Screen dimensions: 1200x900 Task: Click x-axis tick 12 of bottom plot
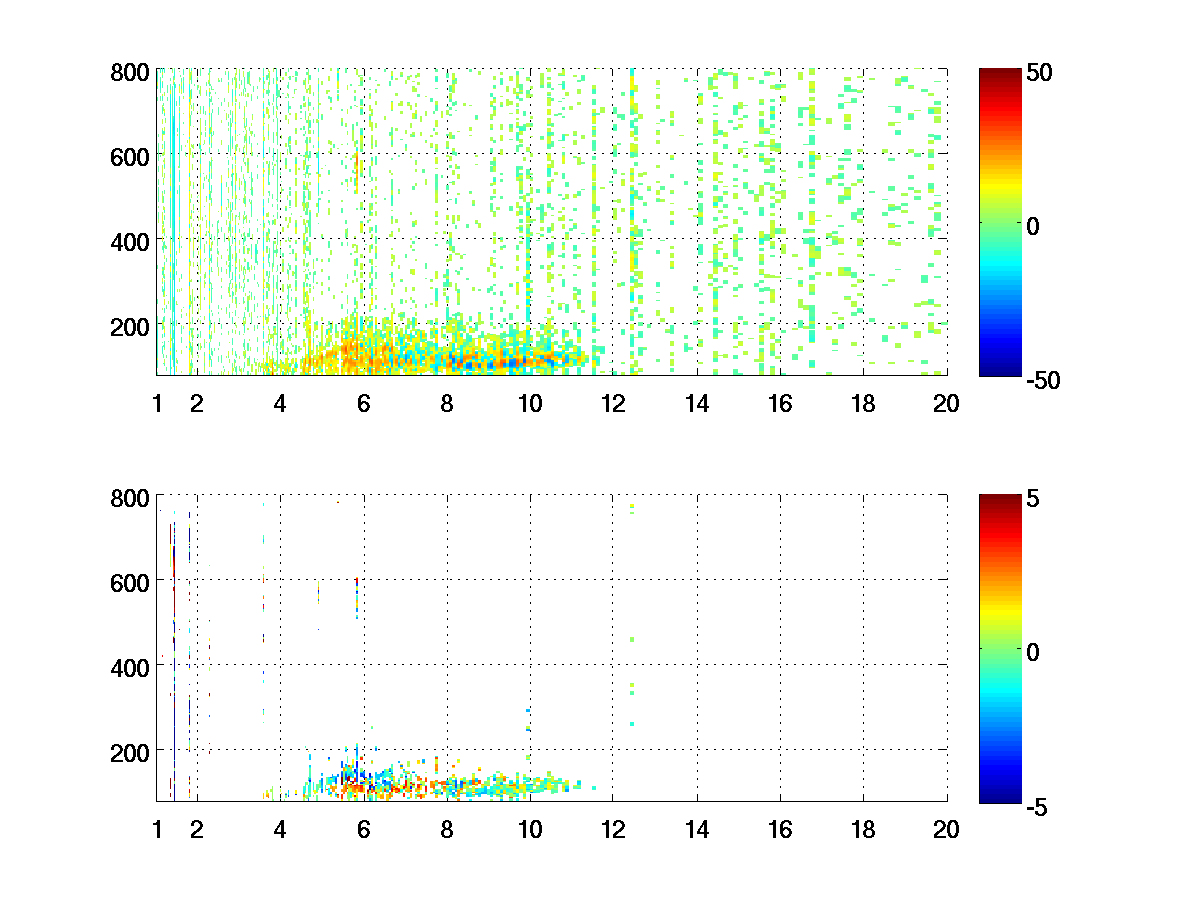click(613, 829)
